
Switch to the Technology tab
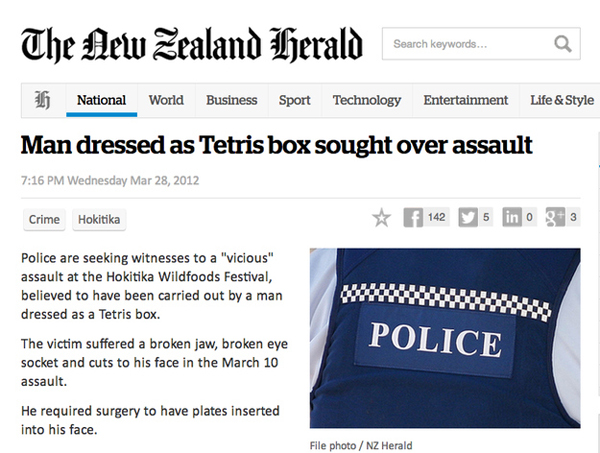point(366,100)
